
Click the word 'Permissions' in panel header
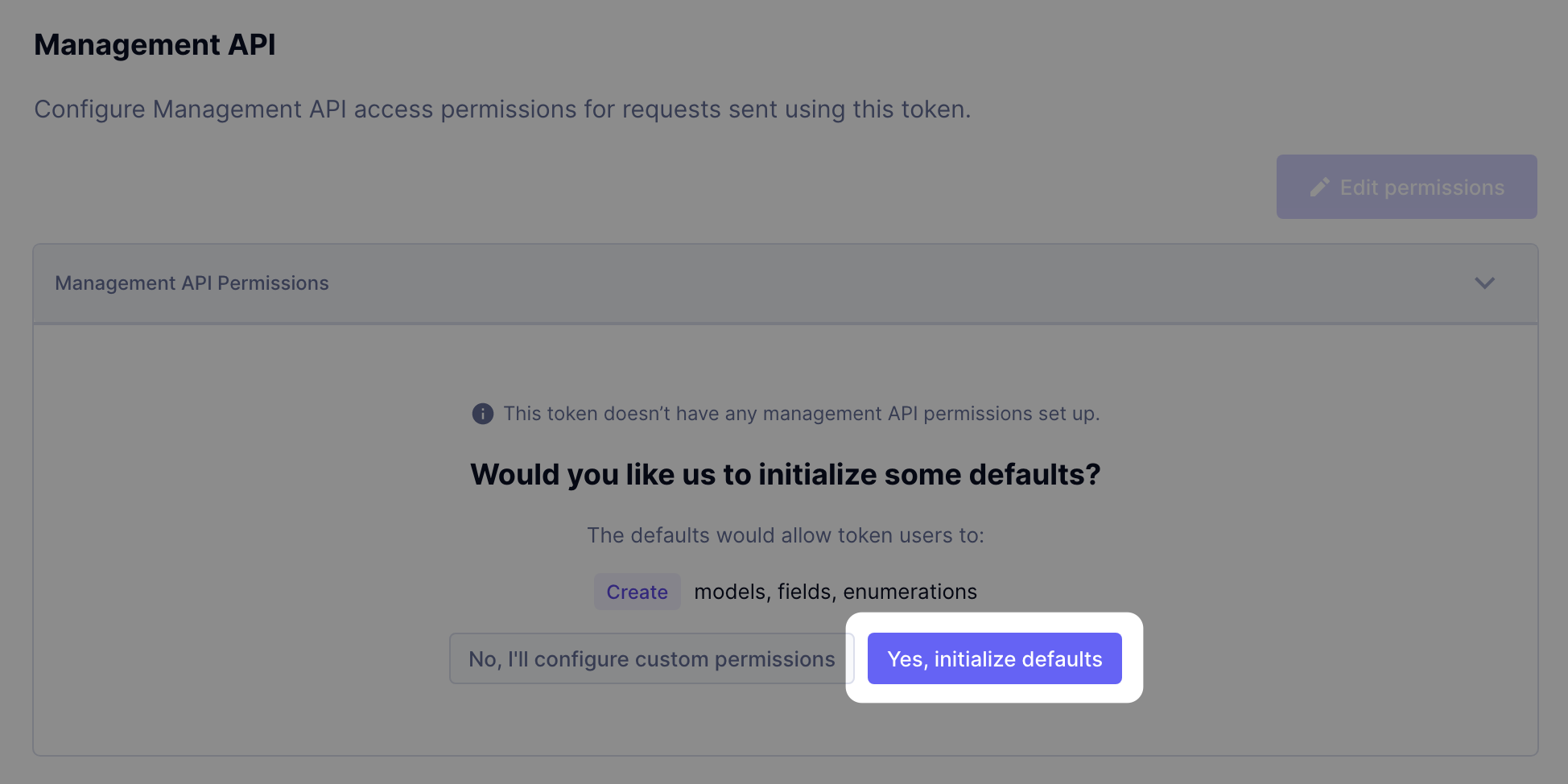click(273, 283)
